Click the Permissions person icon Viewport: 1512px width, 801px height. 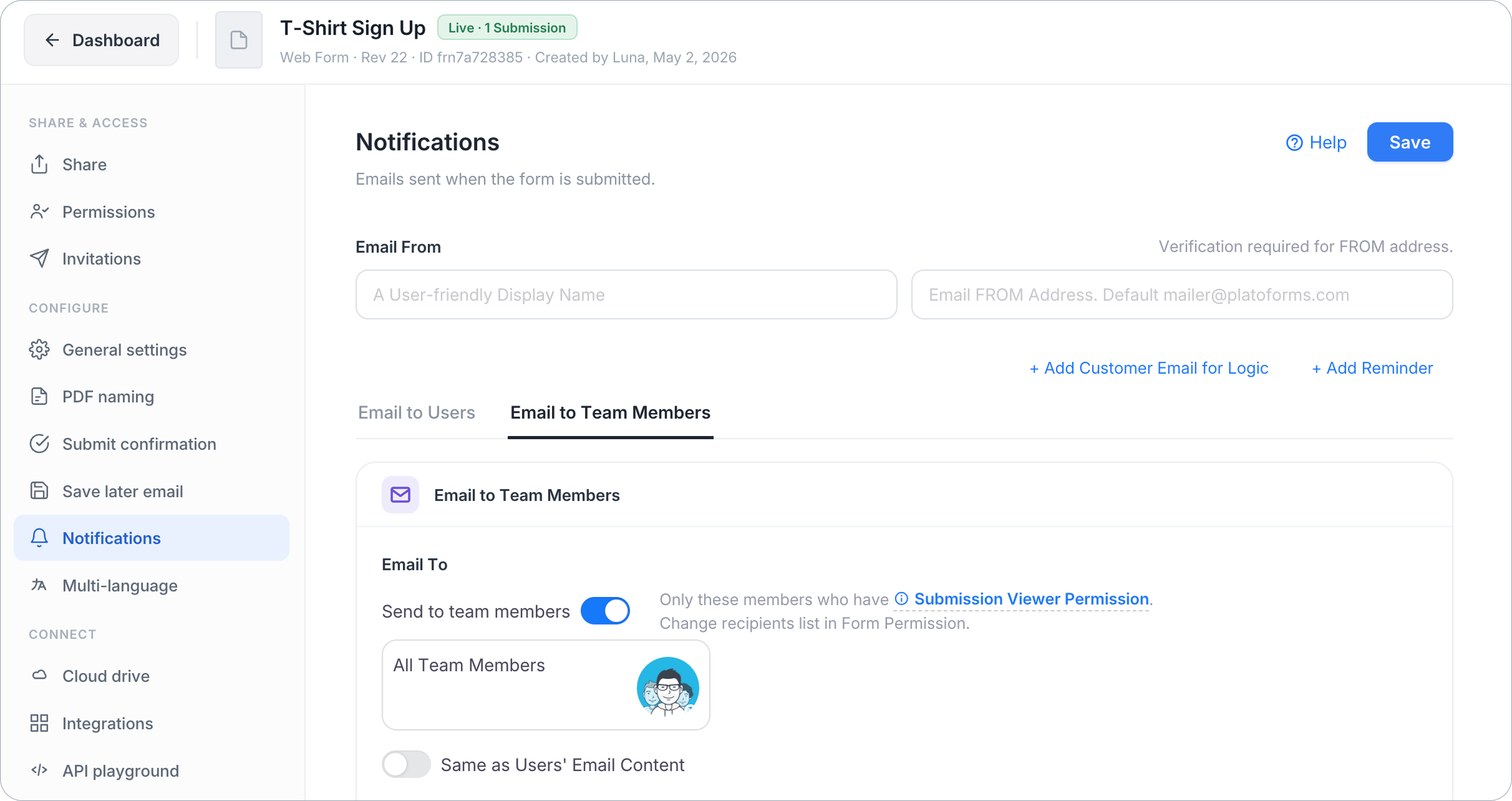click(x=39, y=211)
